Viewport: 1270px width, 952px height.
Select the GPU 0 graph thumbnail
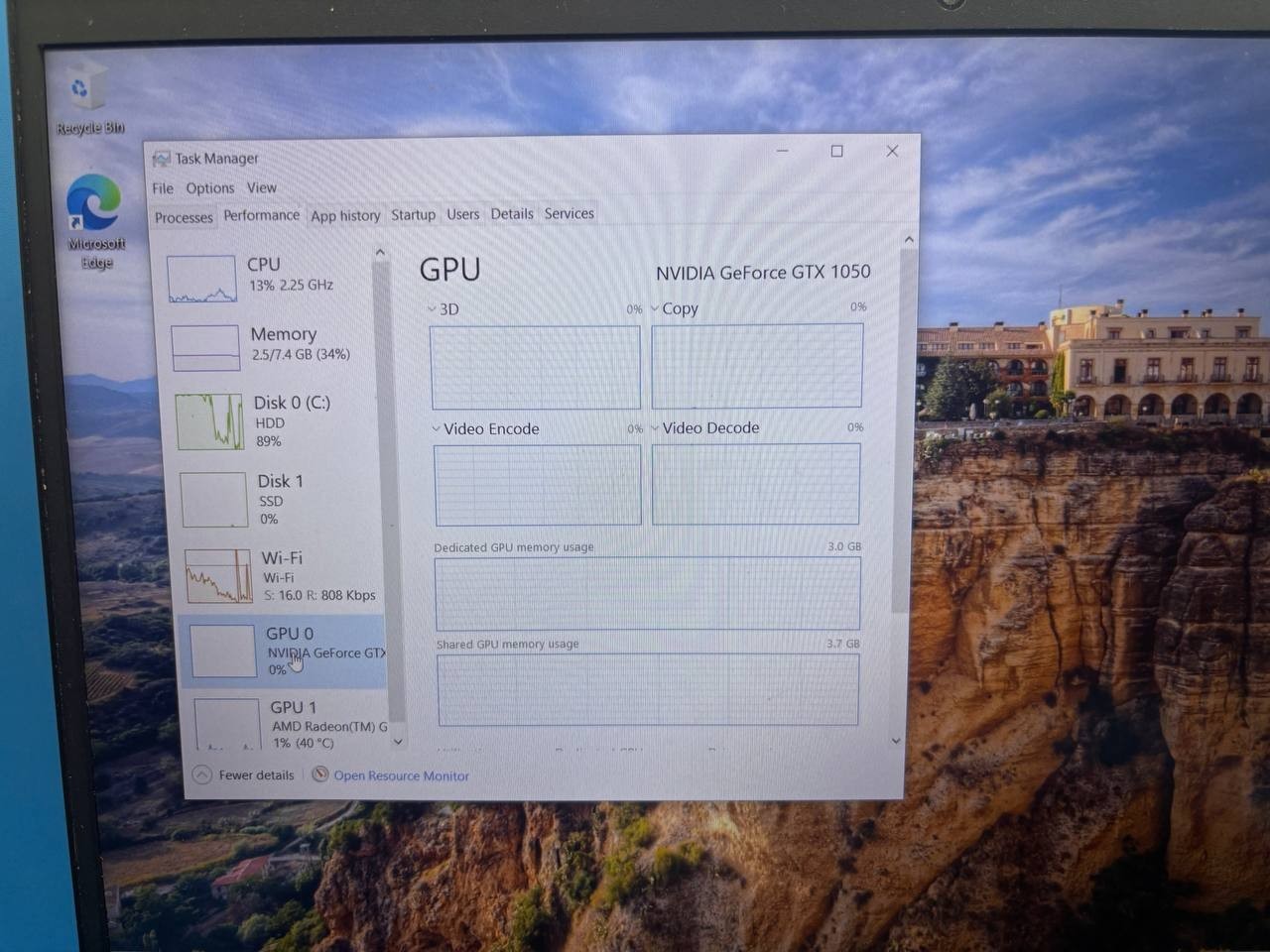coord(222,652)
